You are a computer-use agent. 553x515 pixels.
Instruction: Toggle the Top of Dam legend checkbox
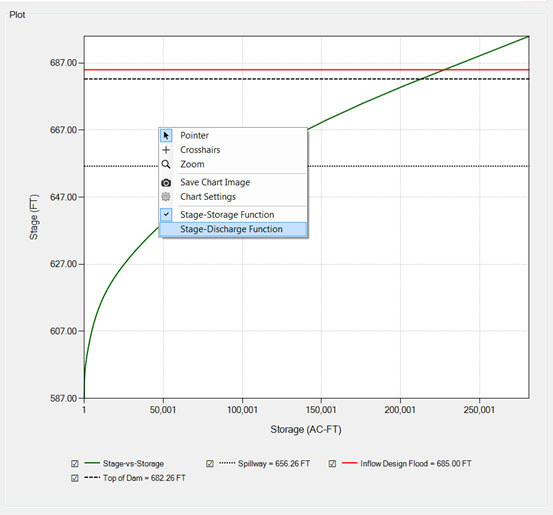coord(75,478)
